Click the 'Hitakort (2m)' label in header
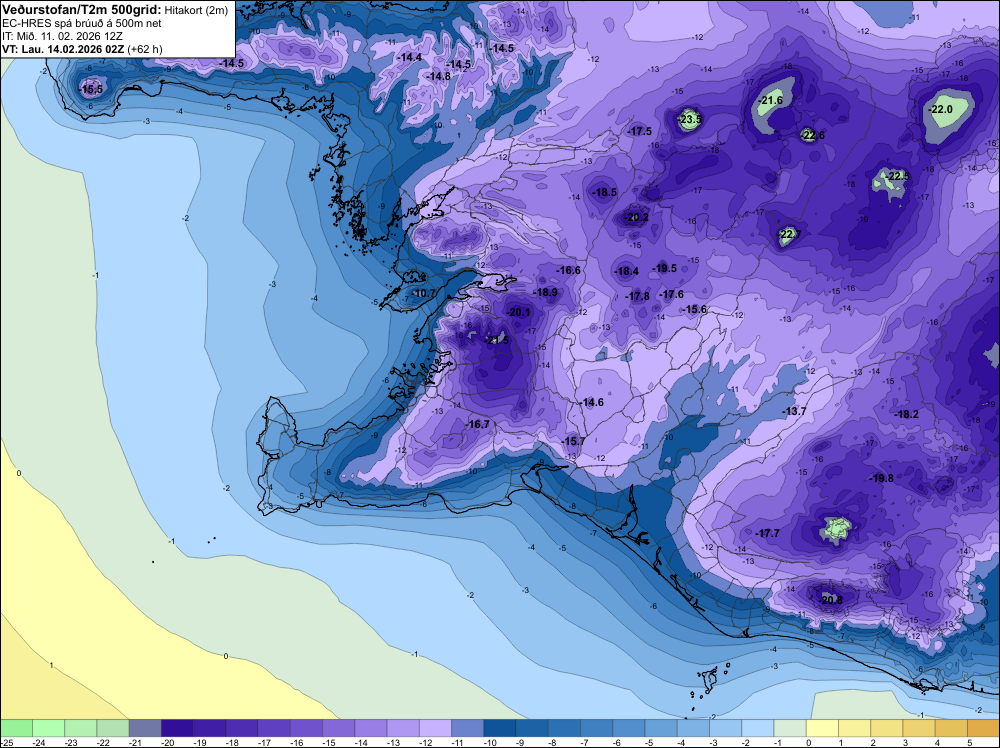 coord(196,10)
